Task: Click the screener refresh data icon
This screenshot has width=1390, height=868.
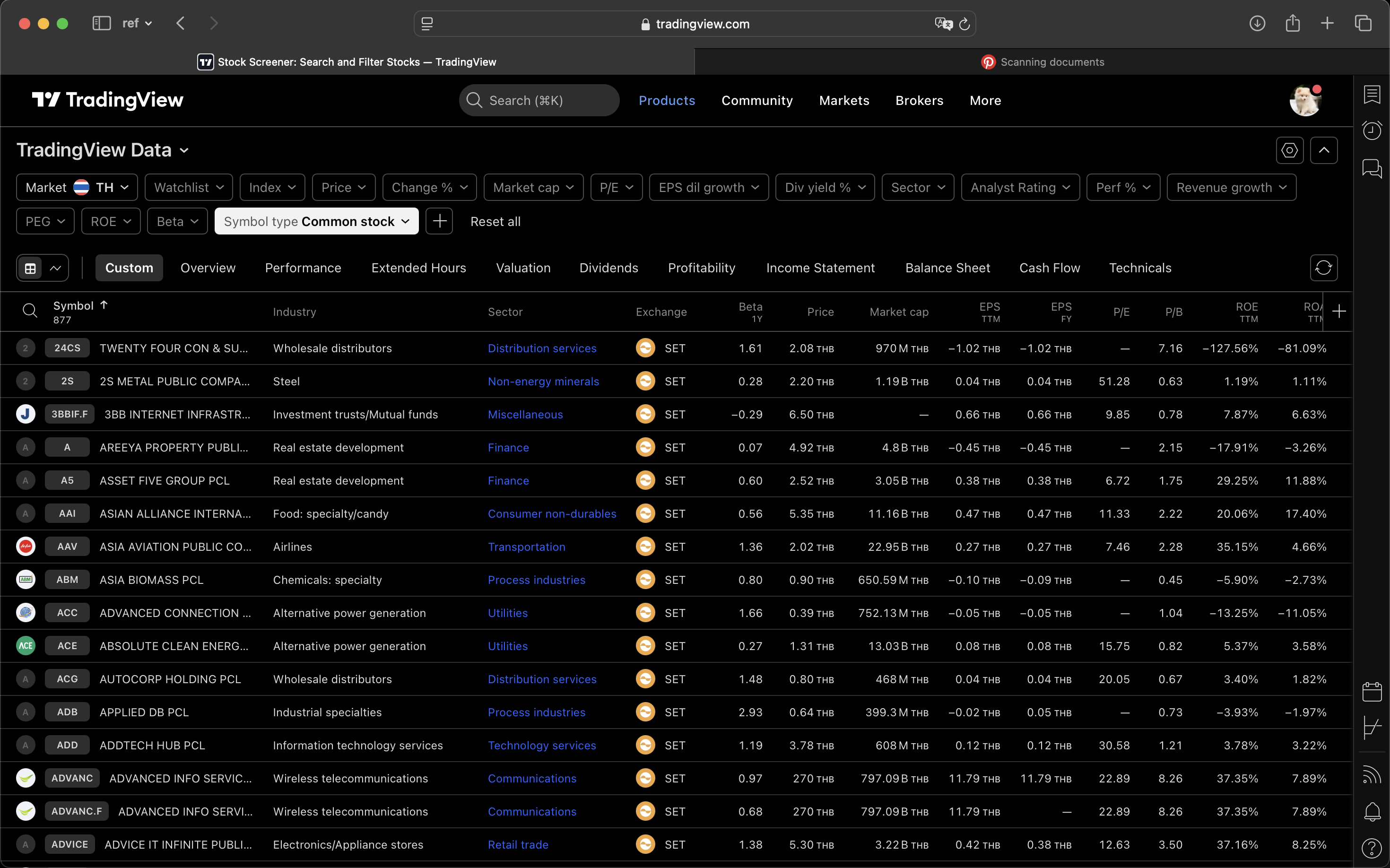Action: [1324, 268]
